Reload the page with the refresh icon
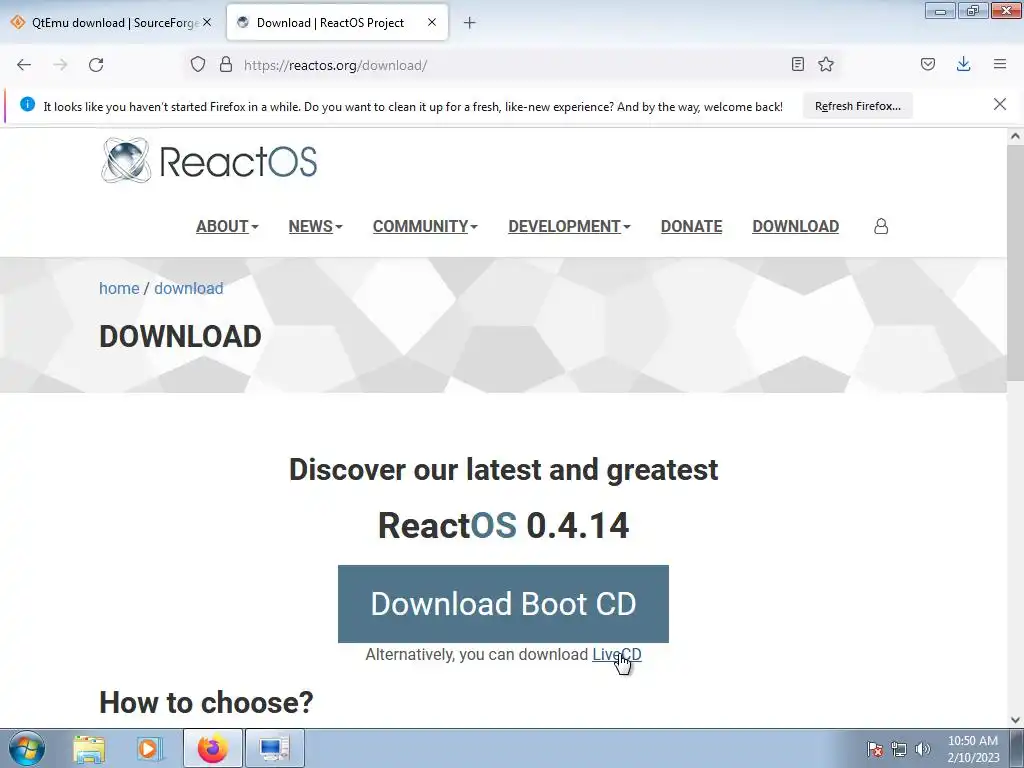This screenshot has width=1024, height=768. (96, 65)
